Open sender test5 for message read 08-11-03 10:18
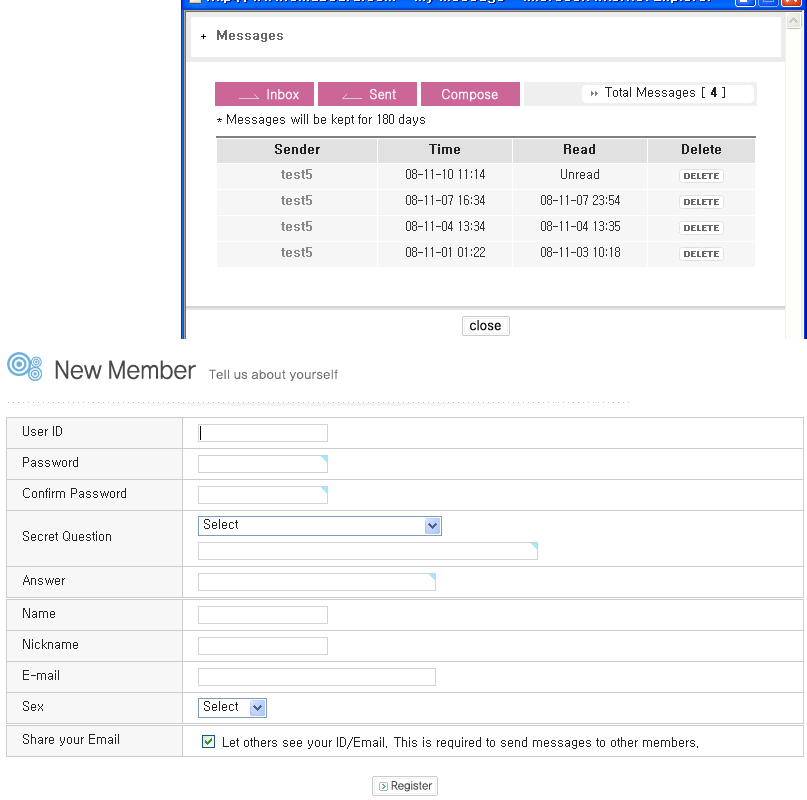The image size is (807, 800). click(296, 253)
